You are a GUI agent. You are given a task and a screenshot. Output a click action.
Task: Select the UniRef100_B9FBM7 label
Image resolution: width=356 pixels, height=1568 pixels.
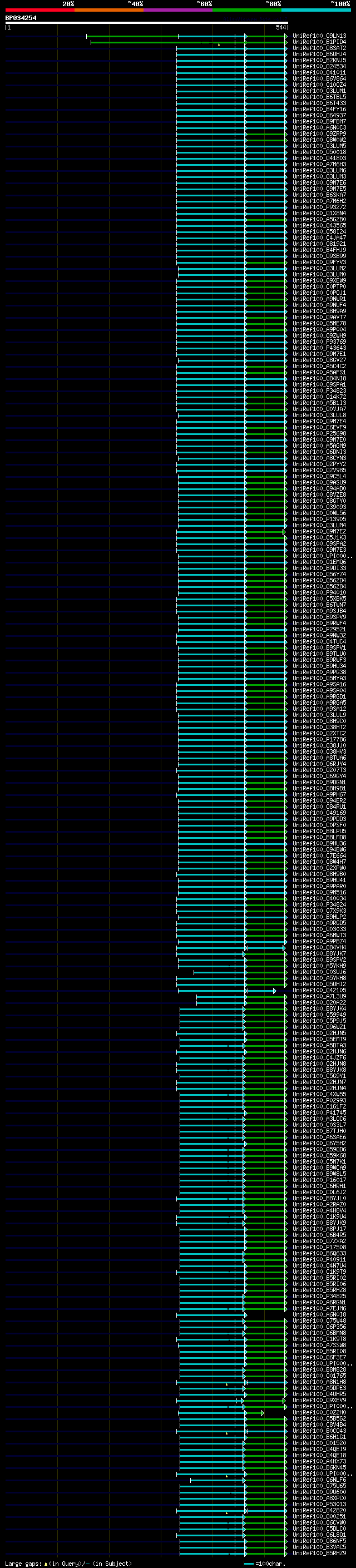(319, 122)
